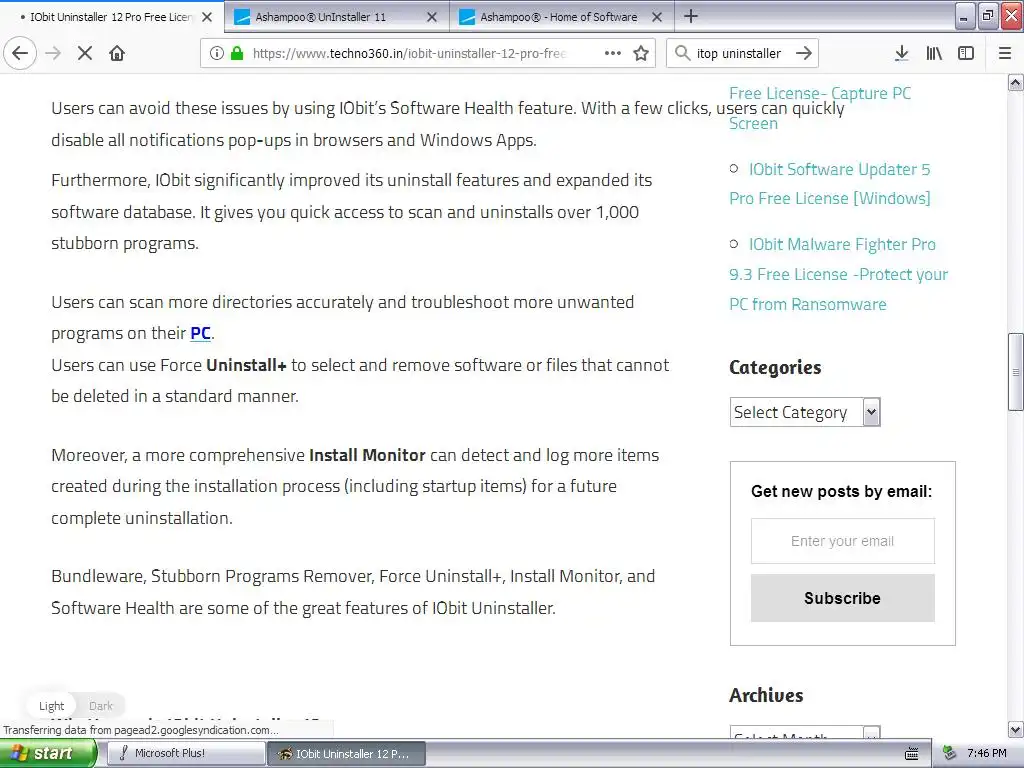This screenshot has height=768, width=1024.
Task: Stop loading the page
Action: tap(85, 53)
